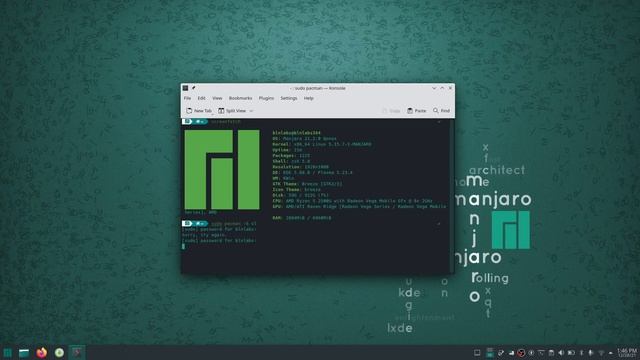Click the New Tab toolbar button
This screenshot has height=360, width=640.
point(199,111)
